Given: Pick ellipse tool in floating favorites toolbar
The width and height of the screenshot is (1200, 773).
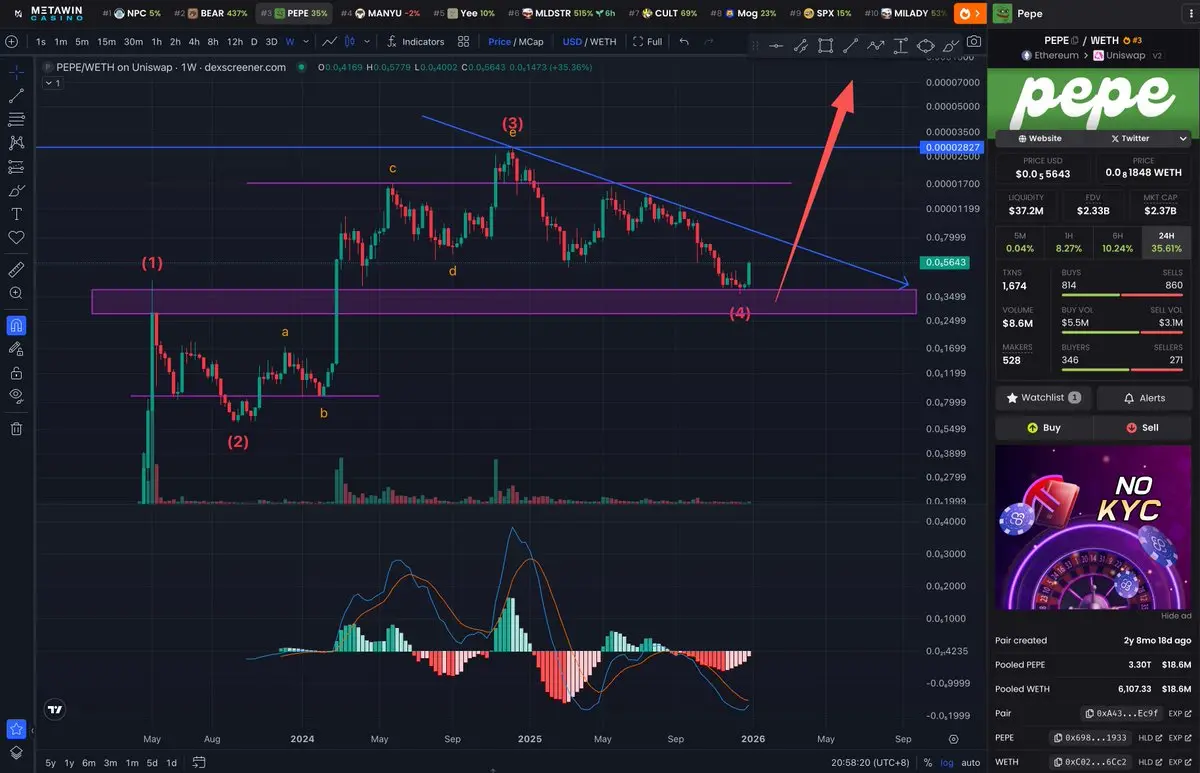Looking at the screenshot, I should click(x=925, y=45).
